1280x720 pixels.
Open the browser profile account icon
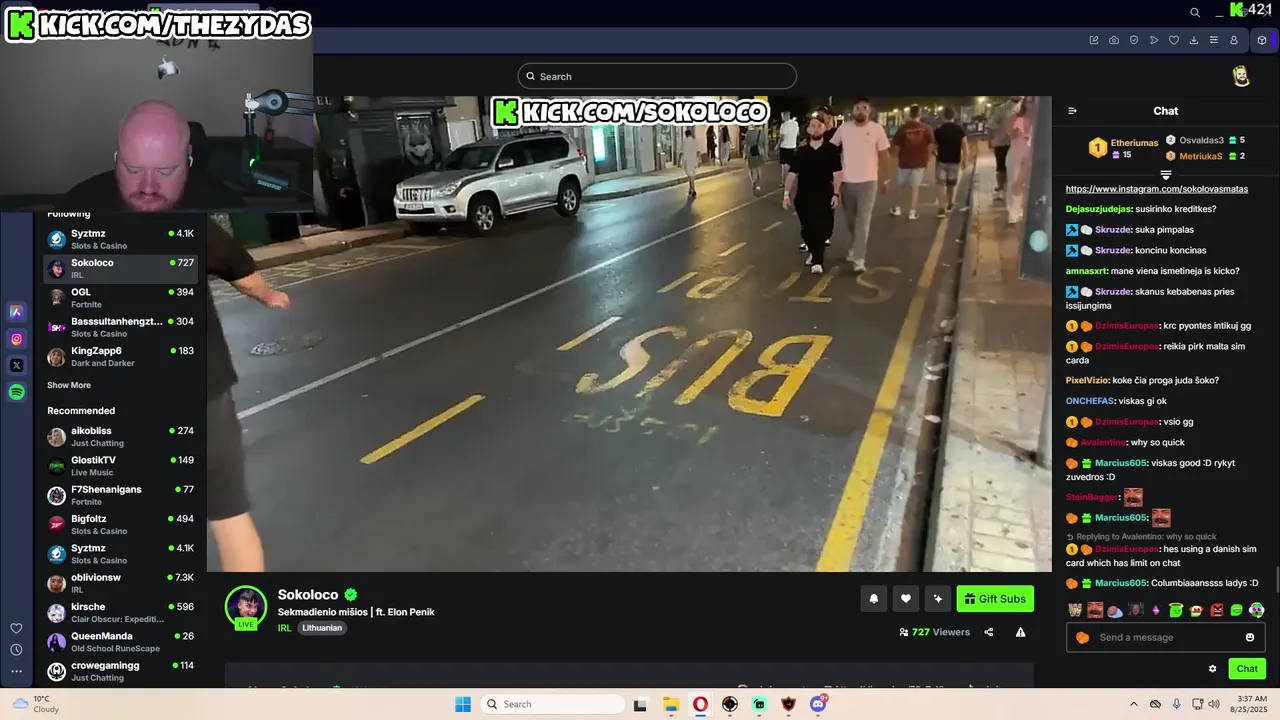click(1234, 40)
